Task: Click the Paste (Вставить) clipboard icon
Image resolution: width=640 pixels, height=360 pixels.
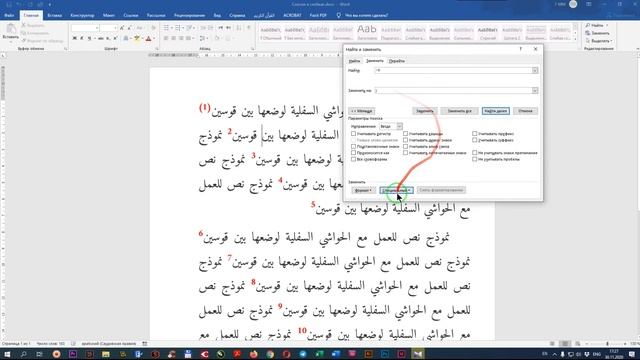Action: (11, 29)
